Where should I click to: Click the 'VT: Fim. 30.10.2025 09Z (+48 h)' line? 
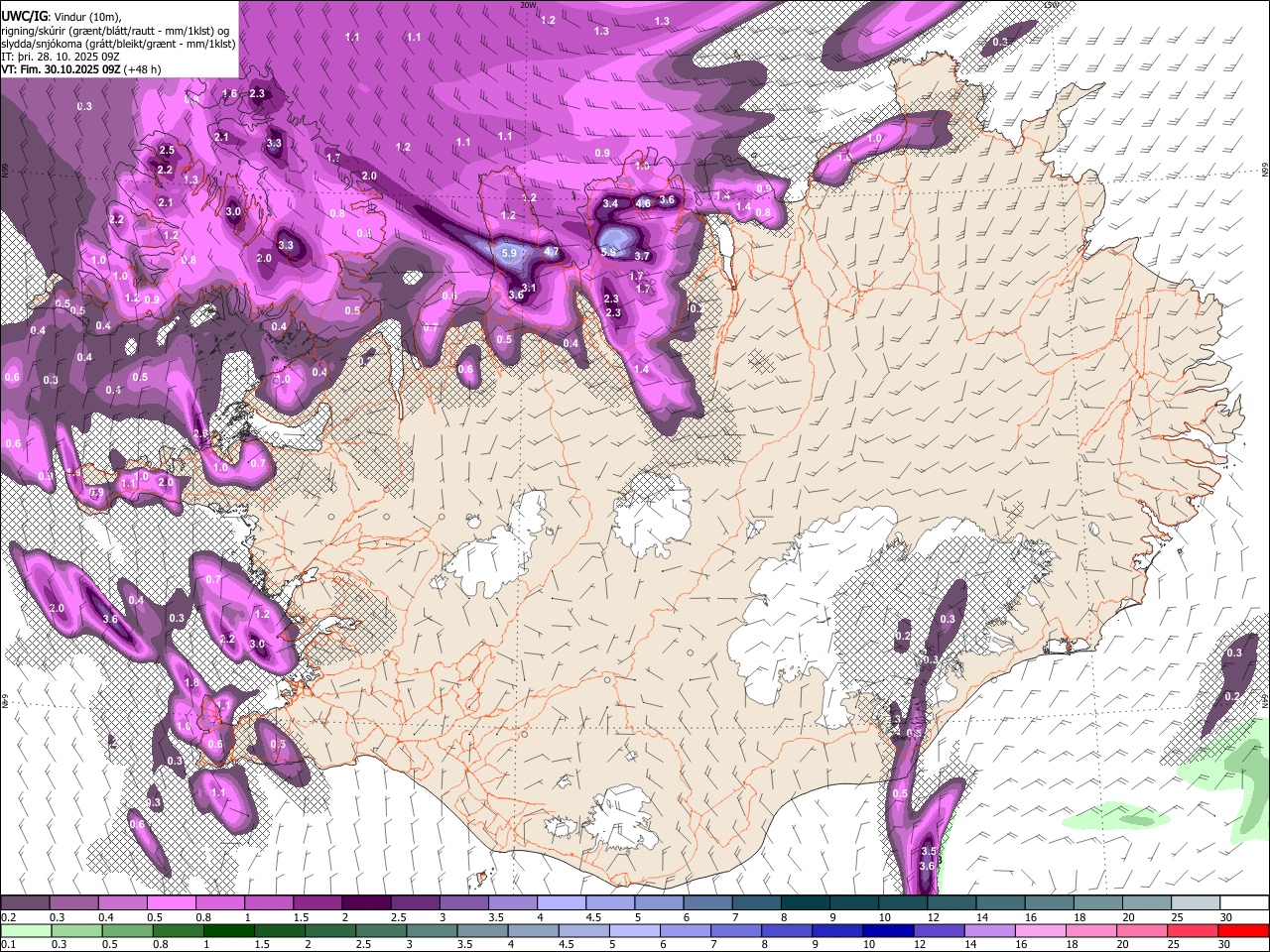81,69
